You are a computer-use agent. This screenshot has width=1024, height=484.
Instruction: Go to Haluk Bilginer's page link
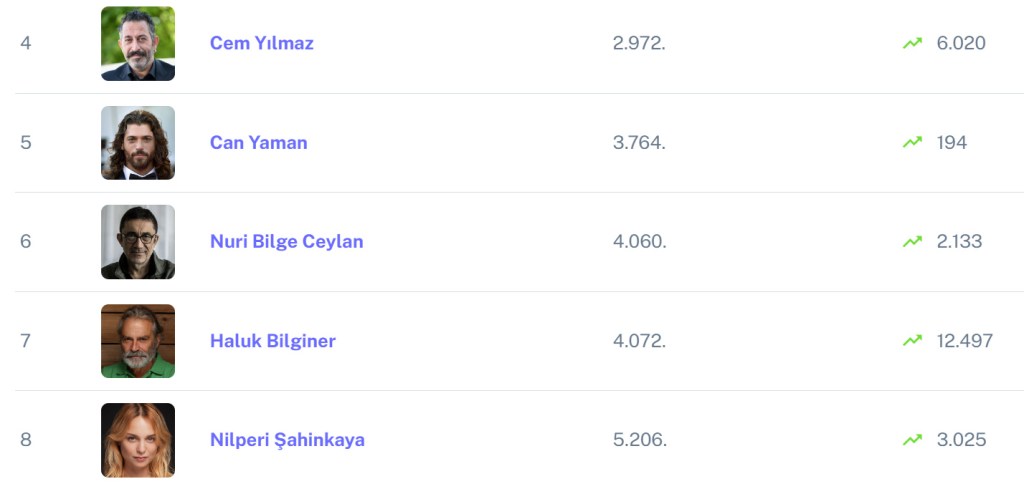[272, 340]
